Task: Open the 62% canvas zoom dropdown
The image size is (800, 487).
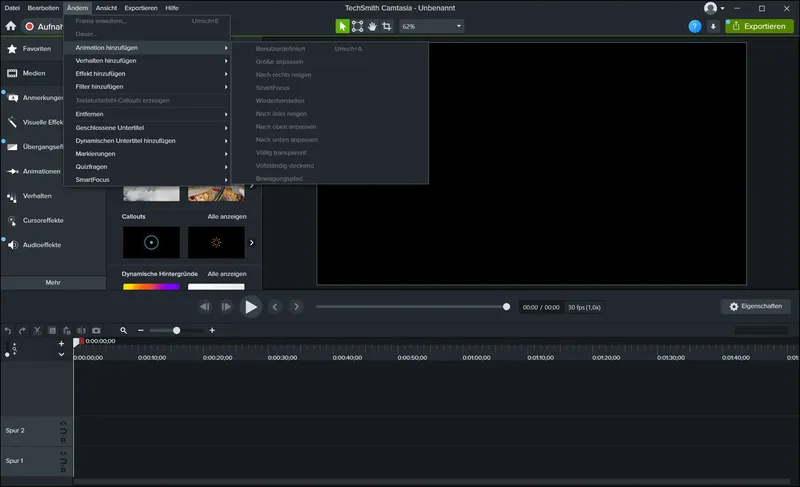Action: (x=431, y=26)
